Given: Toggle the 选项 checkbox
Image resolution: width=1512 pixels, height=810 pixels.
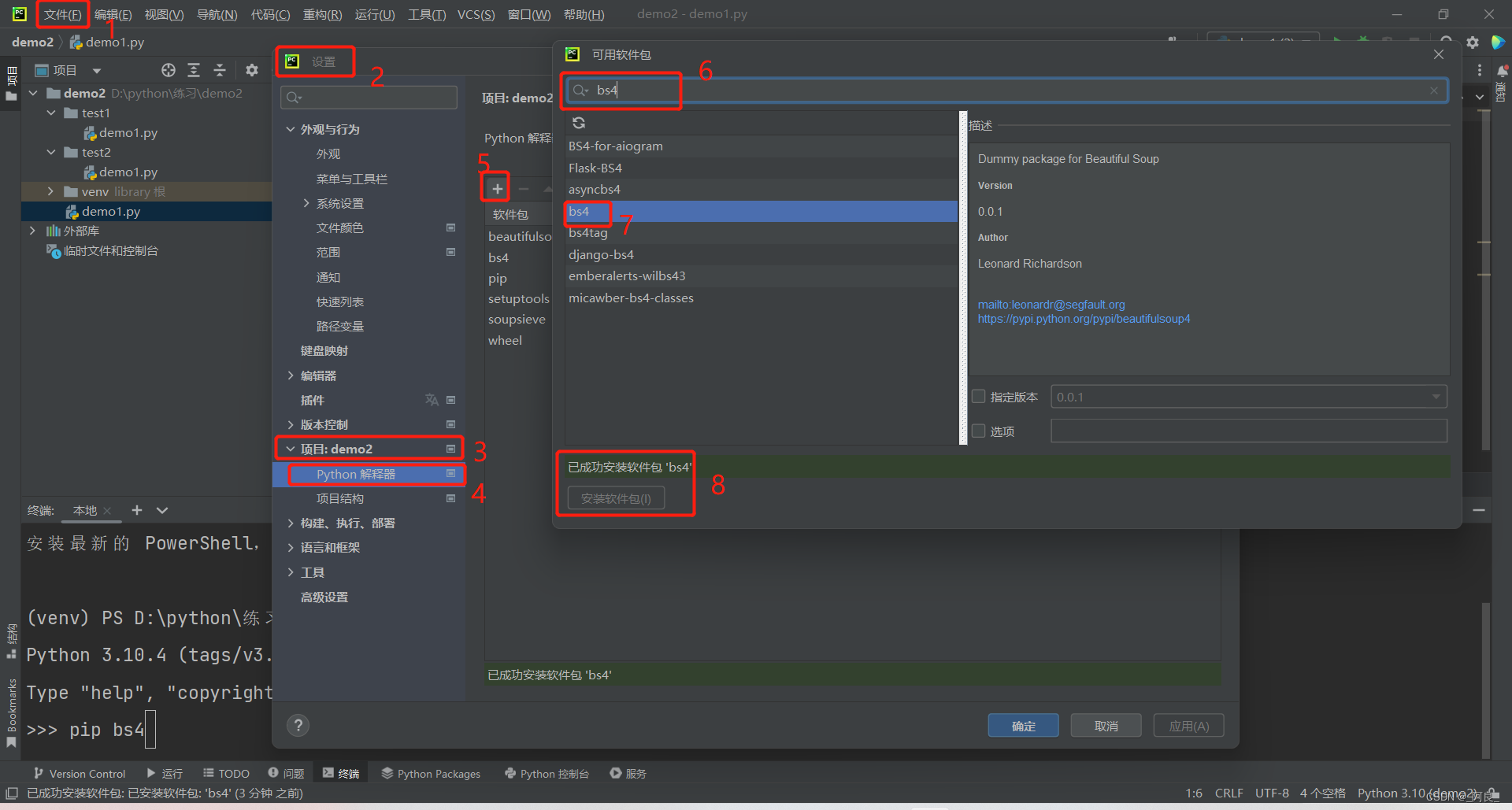Looking at the screenshot, I should click(x=979, y=431).
